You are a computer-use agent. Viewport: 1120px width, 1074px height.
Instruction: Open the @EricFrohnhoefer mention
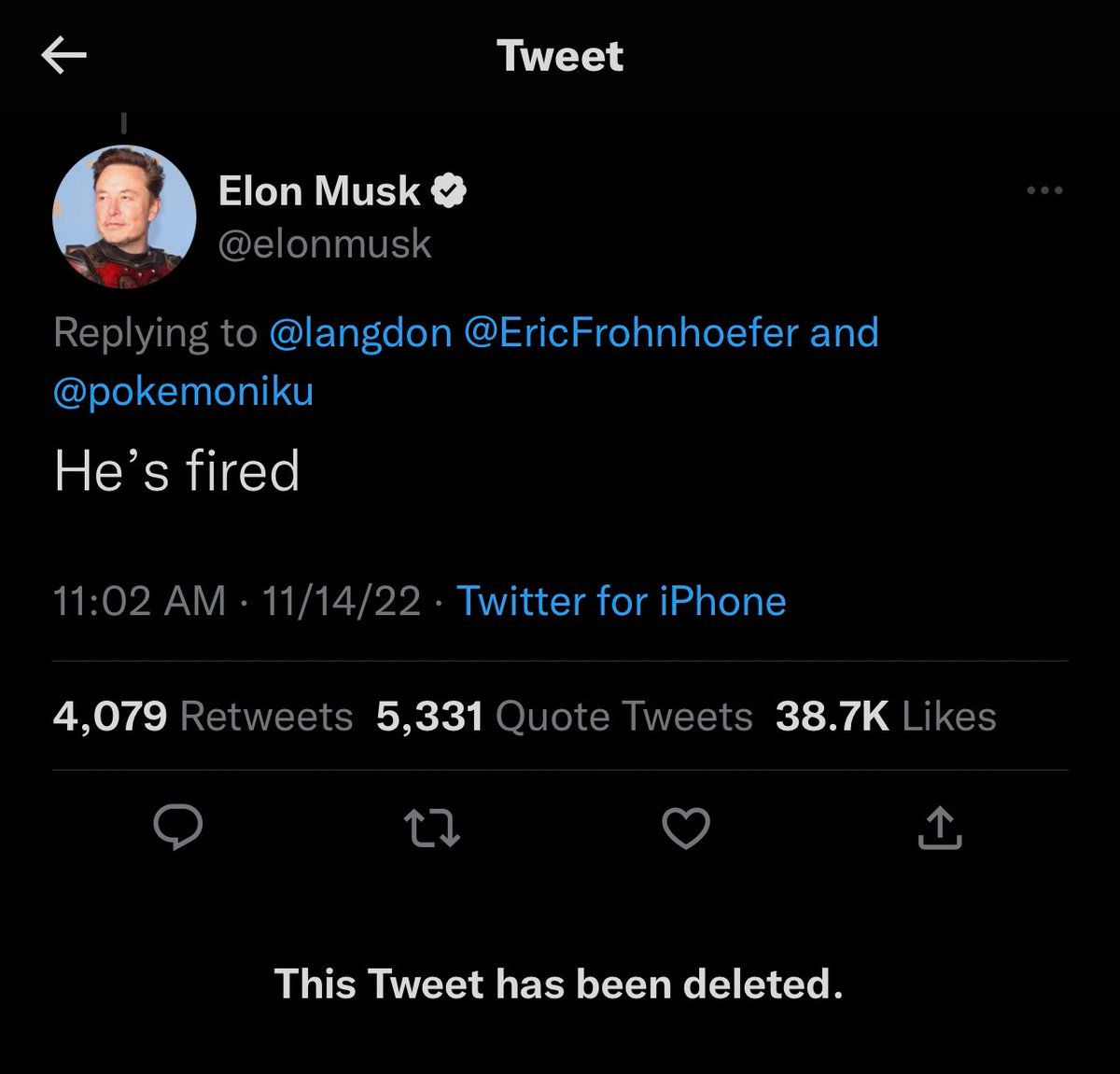[631, 333]
